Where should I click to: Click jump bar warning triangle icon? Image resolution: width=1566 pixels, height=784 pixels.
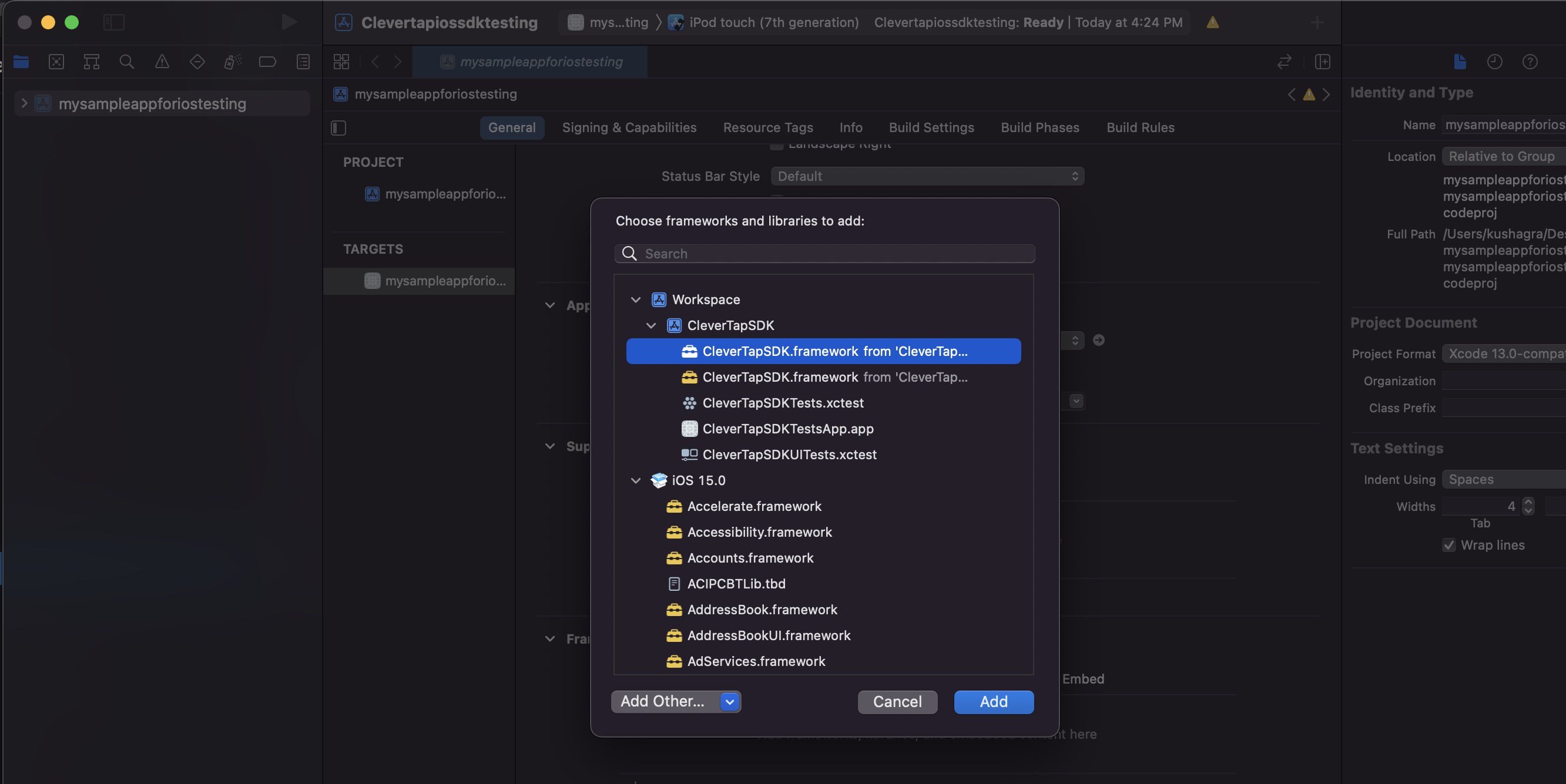pos(1309,94)
